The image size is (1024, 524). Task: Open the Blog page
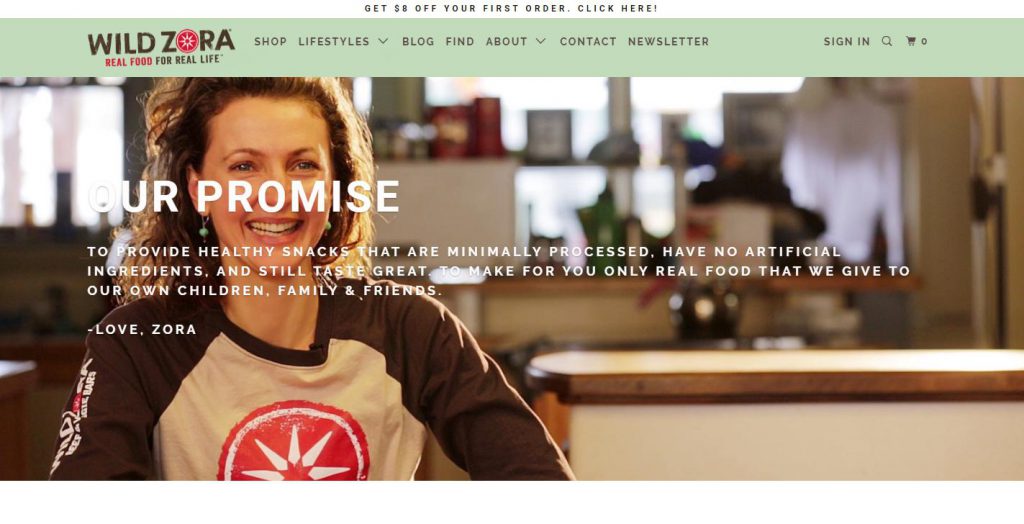point(418,41)
